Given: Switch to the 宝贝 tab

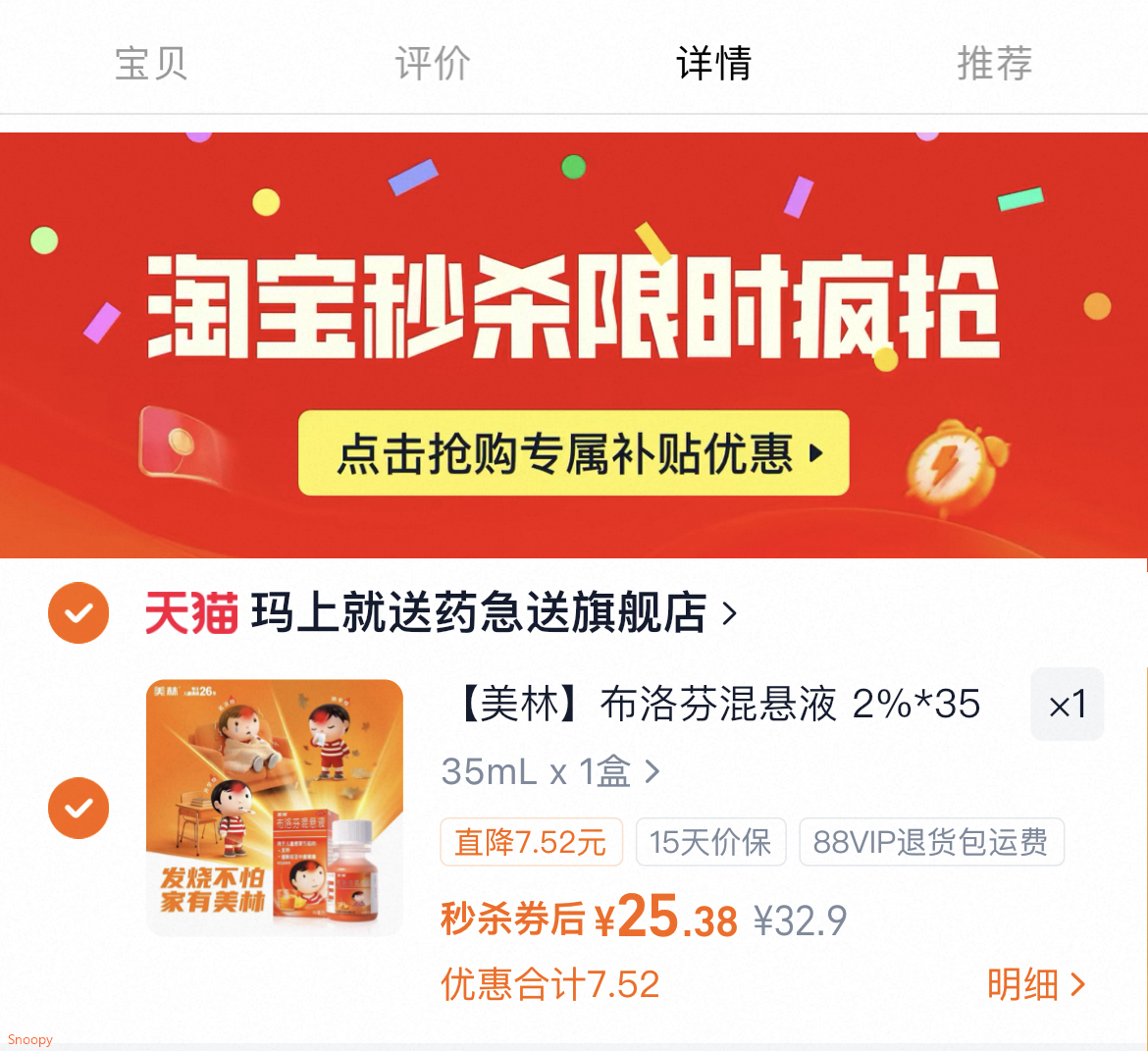Looking at the screenshot, I should 151,63.
